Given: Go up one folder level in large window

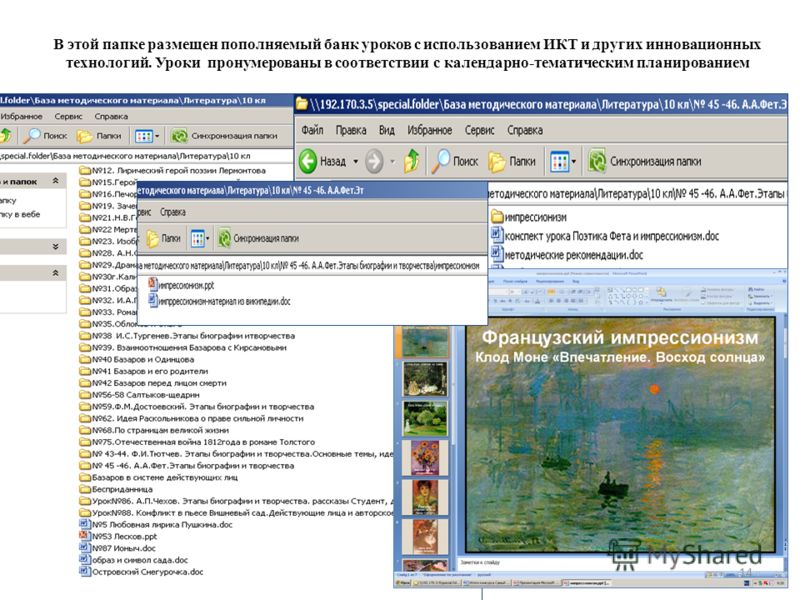Looking at the screenshot, I should click(x=412, y=161).
